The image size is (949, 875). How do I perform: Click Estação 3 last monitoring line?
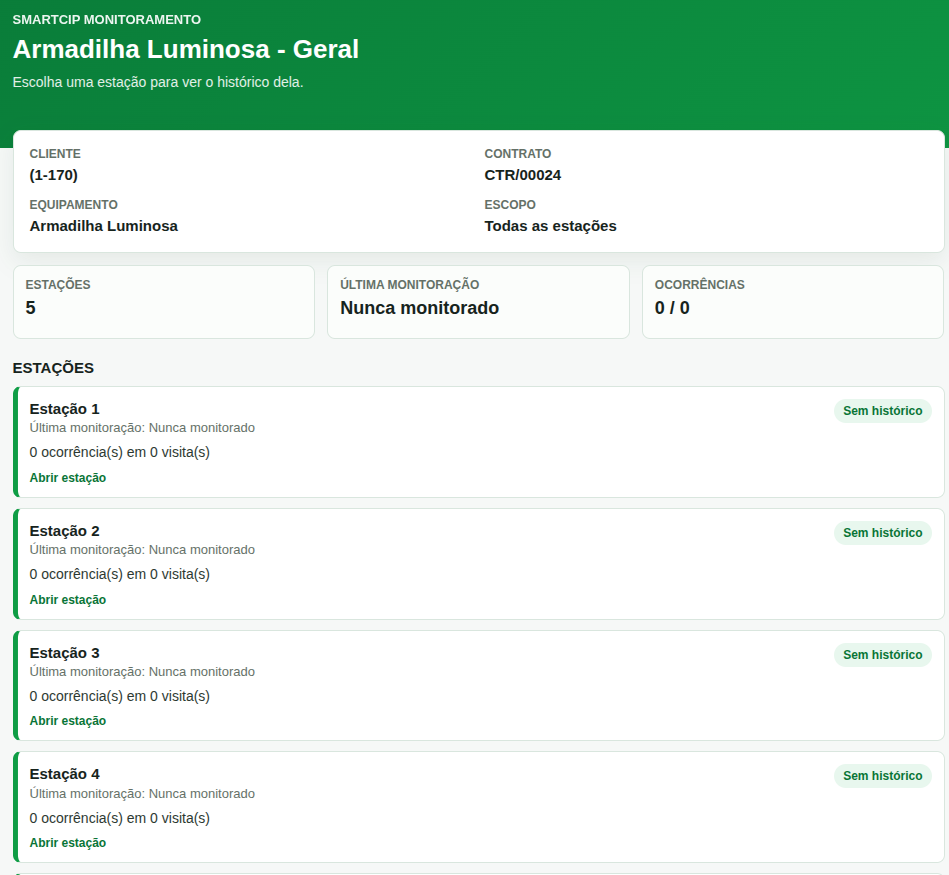point(142,672)
